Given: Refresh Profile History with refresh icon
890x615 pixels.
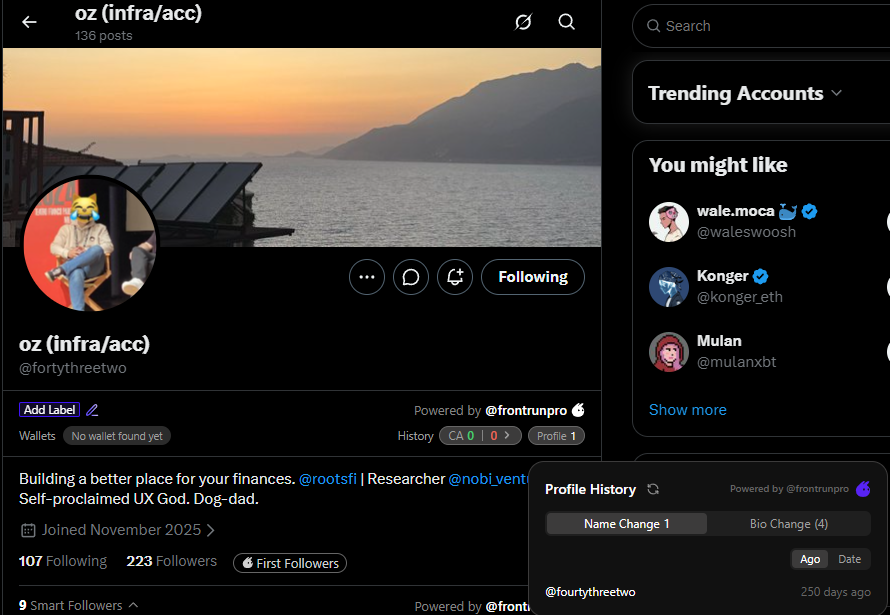Looking at the screenshot, I should pyautogui.click(x=653, y=489).
